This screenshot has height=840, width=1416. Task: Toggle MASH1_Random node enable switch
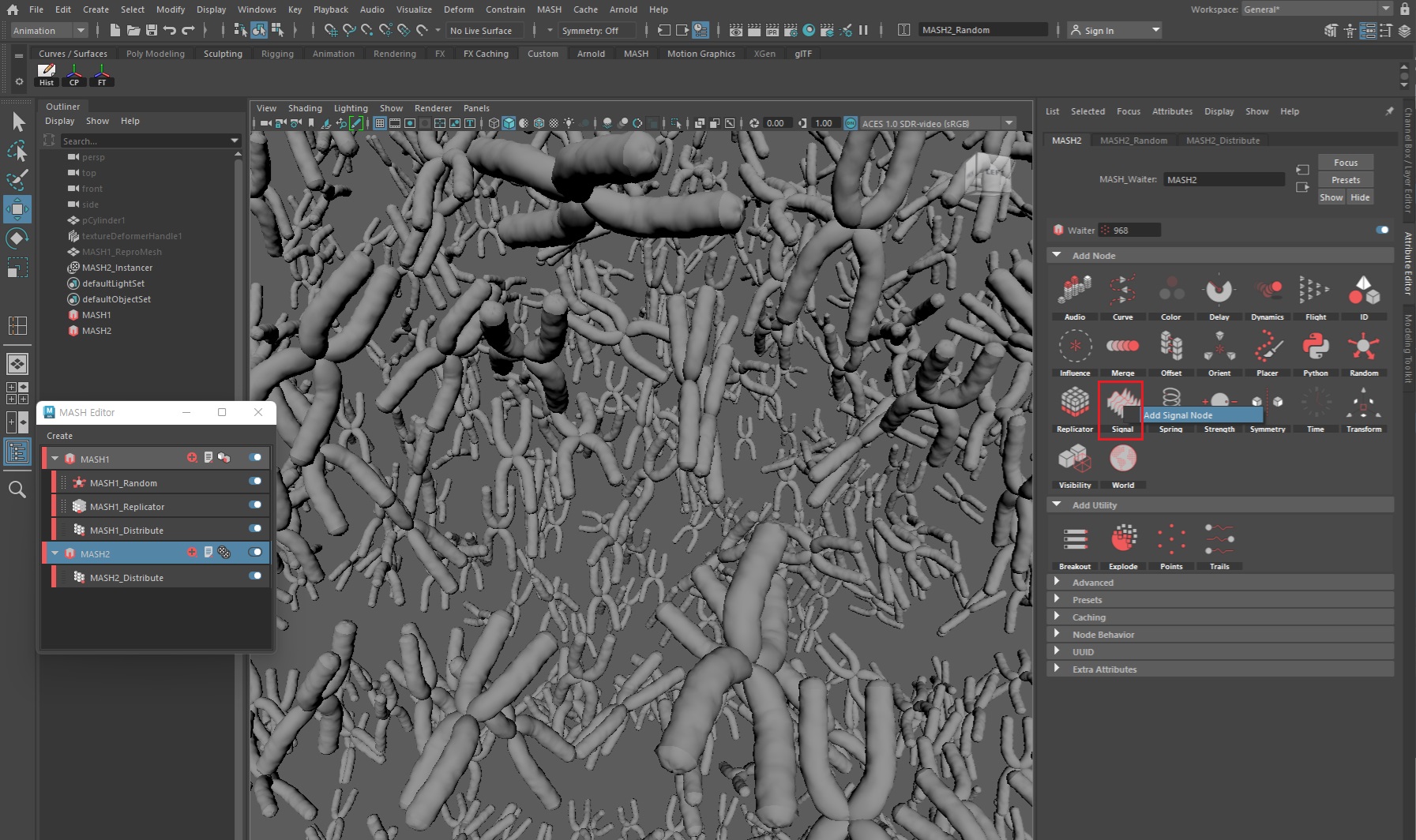[254, 482]
